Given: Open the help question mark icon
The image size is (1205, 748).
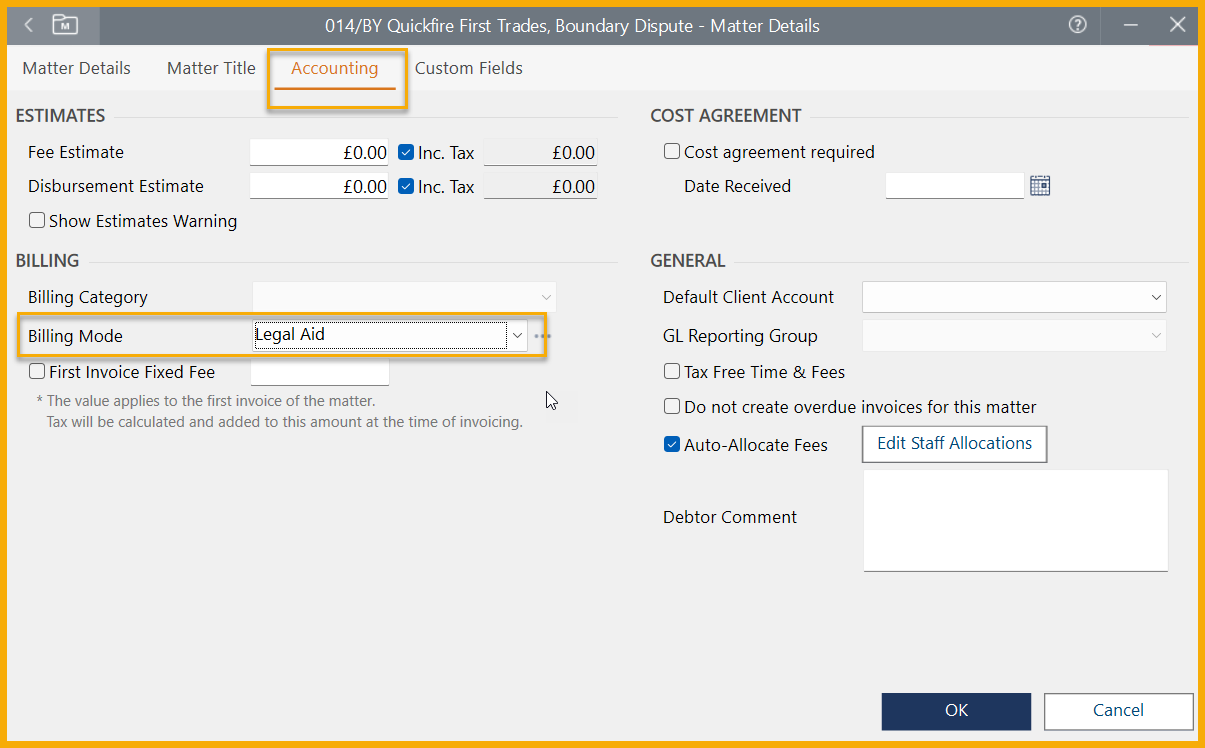Looking at the screenshot, I should (x=1077, y=26).
